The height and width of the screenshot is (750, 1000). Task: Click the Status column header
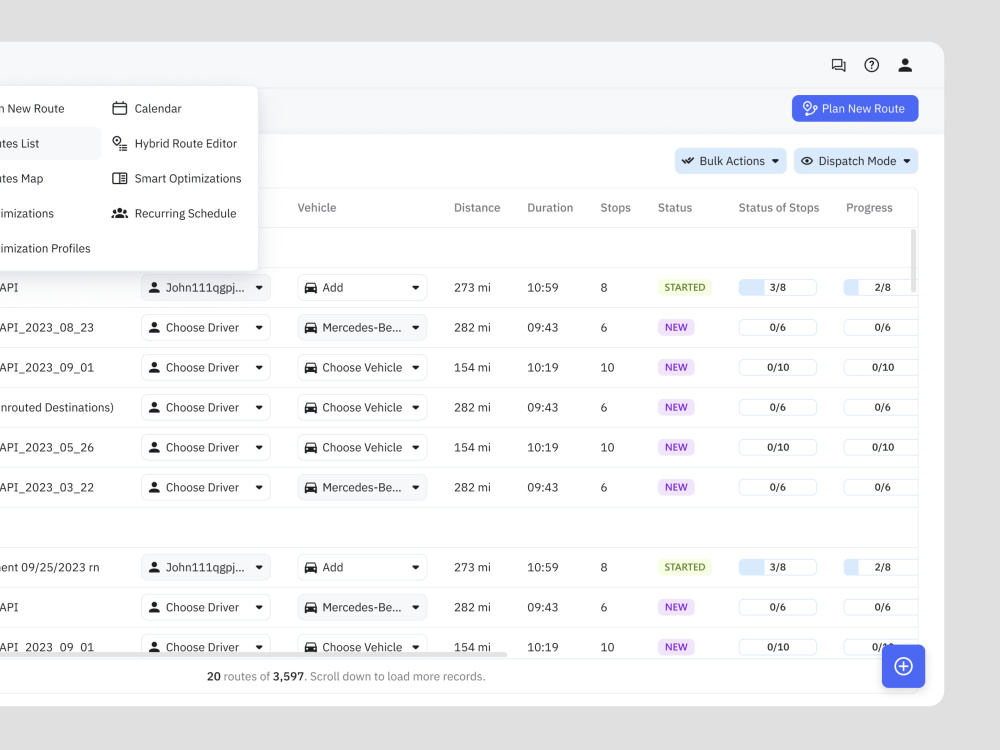tap(675, 208)
